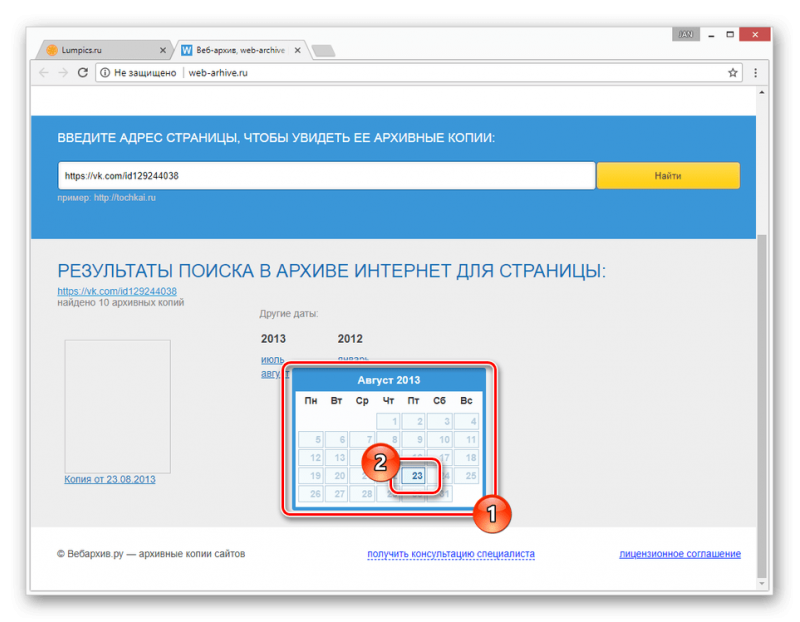Viewport: 800px width, 622px height.
Task: Maximize the browser window
Action: pos(730,35)
